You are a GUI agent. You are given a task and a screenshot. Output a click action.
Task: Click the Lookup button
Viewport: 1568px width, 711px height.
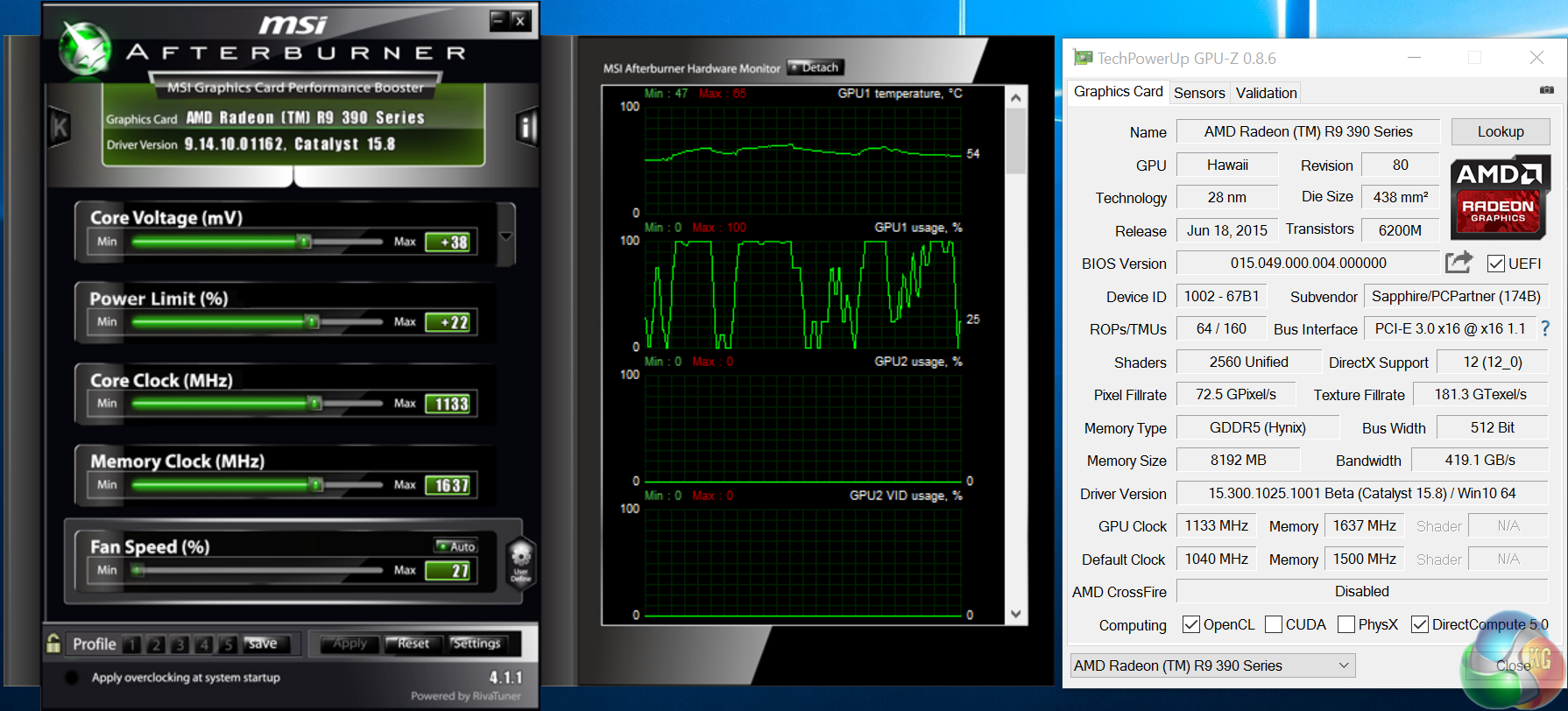(1500, 131)
